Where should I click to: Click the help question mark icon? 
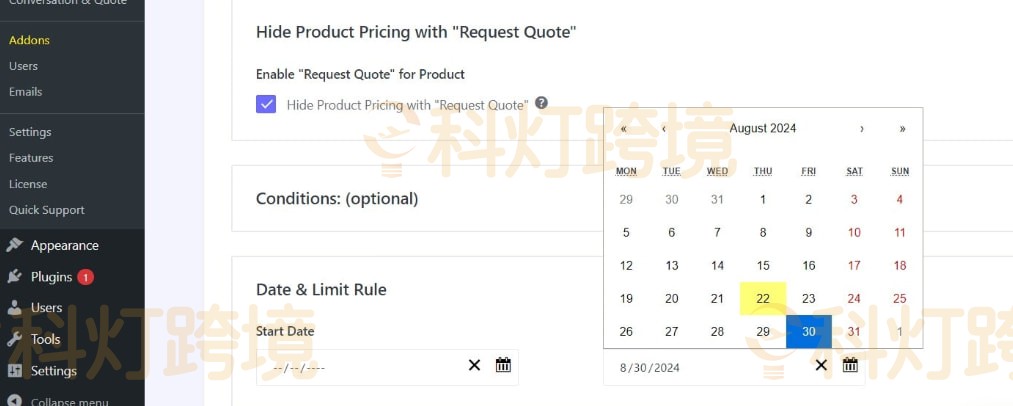tap(541, 103)
